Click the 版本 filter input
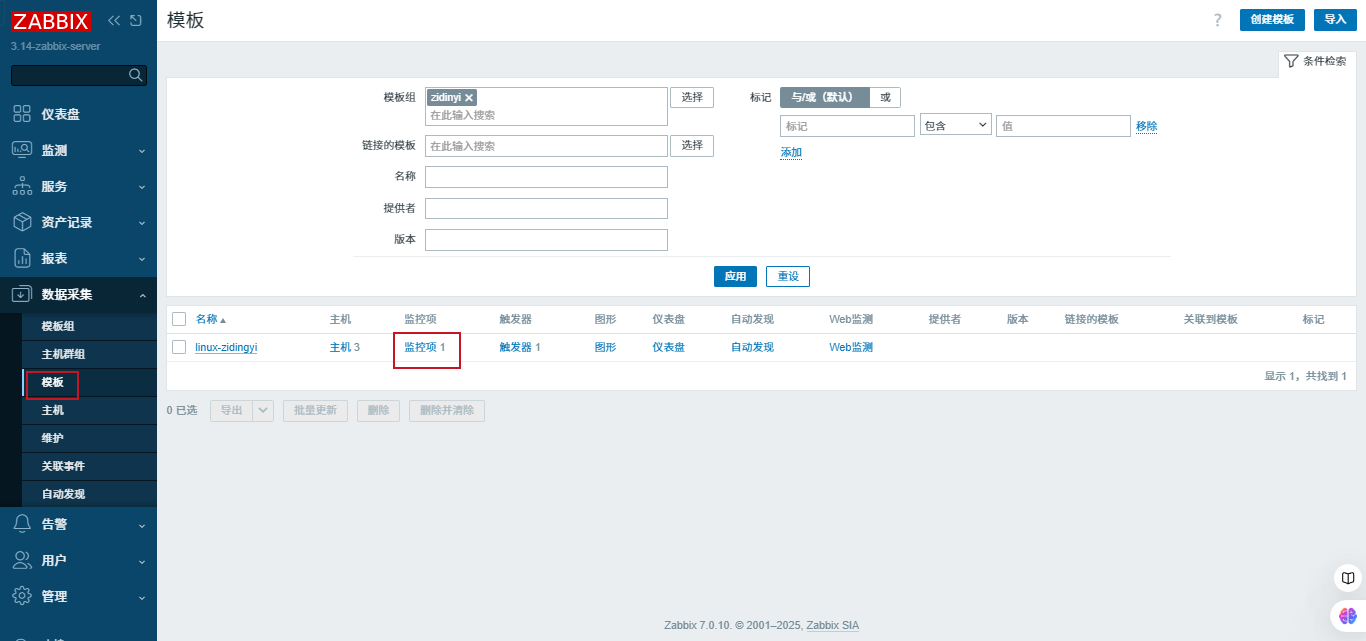1366x641 pixels. point(546,240)
